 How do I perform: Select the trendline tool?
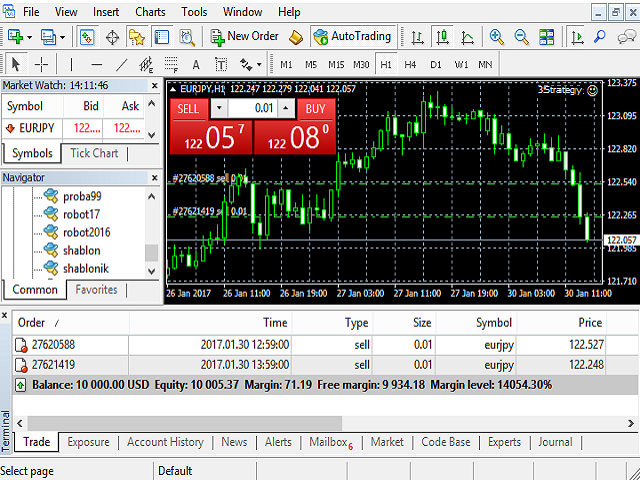click(x=122, y=64)
